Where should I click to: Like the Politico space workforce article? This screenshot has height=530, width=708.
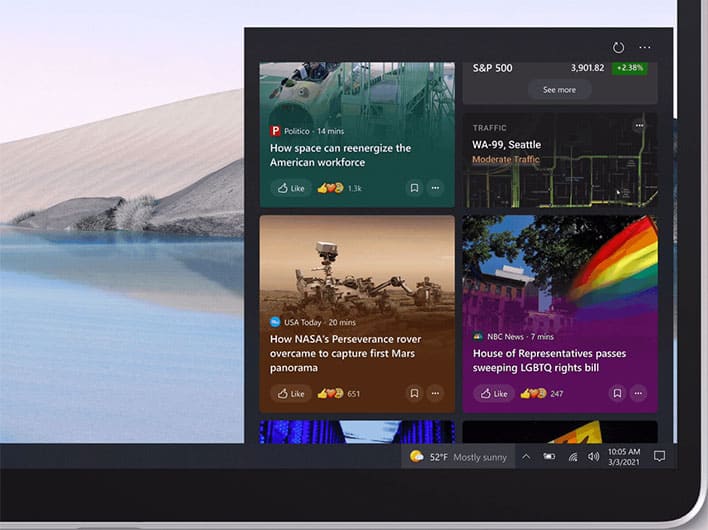pos(291,188)
